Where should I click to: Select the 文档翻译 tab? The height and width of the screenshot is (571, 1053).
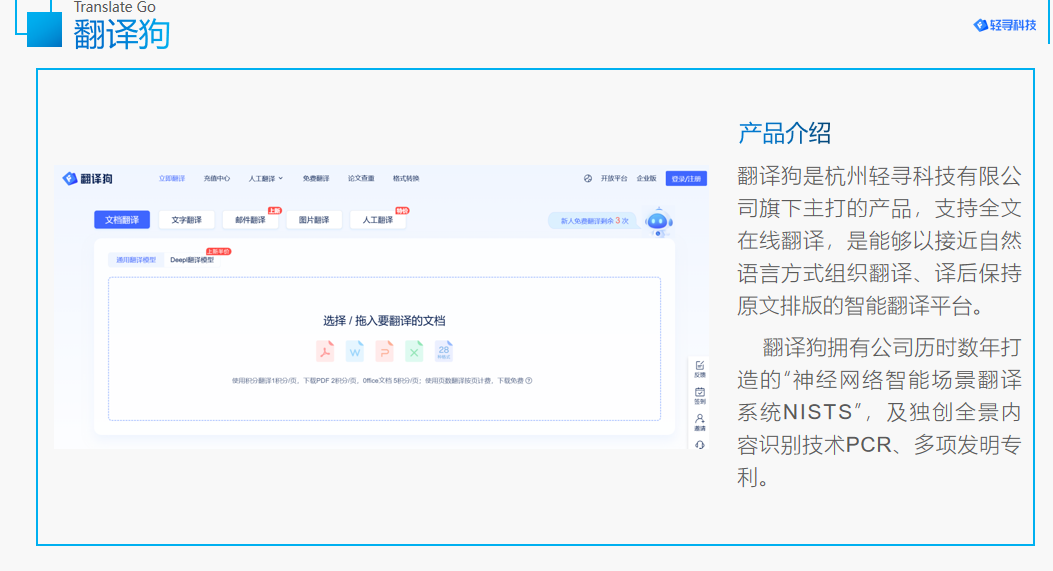click(122, 220)
